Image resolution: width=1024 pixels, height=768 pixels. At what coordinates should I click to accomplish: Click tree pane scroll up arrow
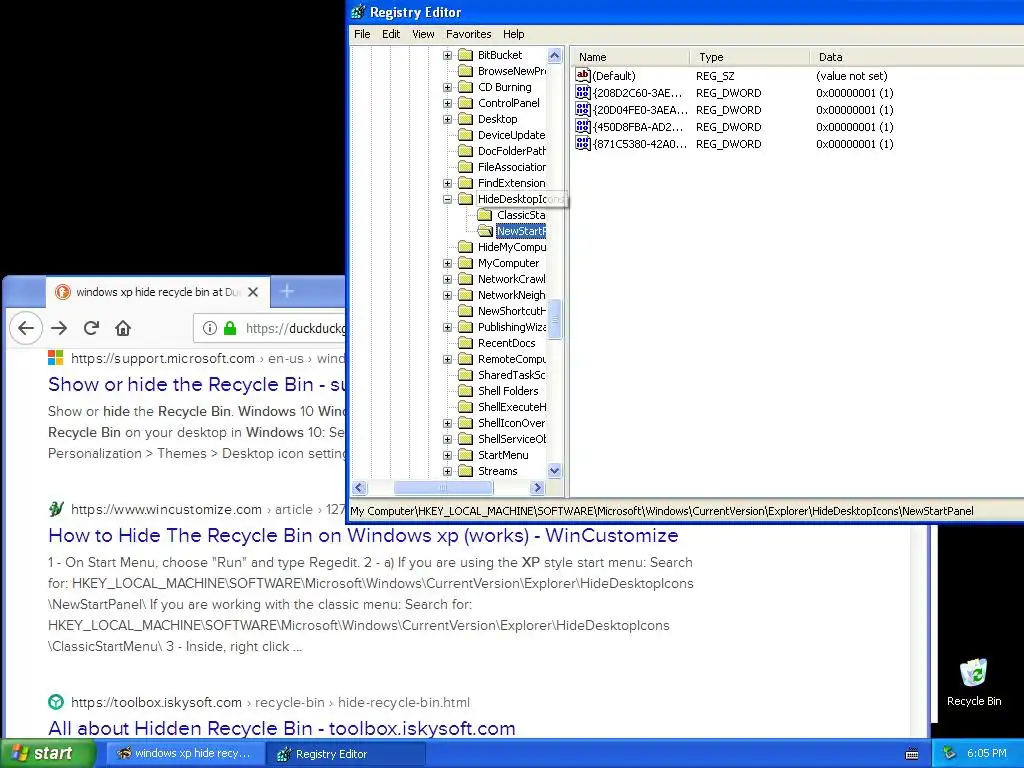coord(554,56)
